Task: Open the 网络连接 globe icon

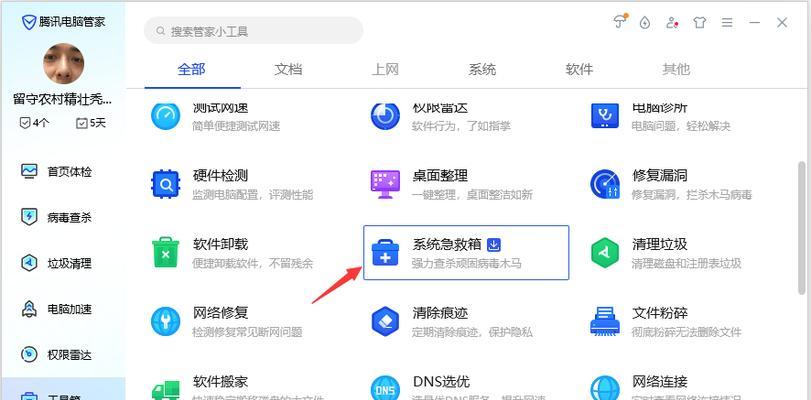Action: pos(605,388)
